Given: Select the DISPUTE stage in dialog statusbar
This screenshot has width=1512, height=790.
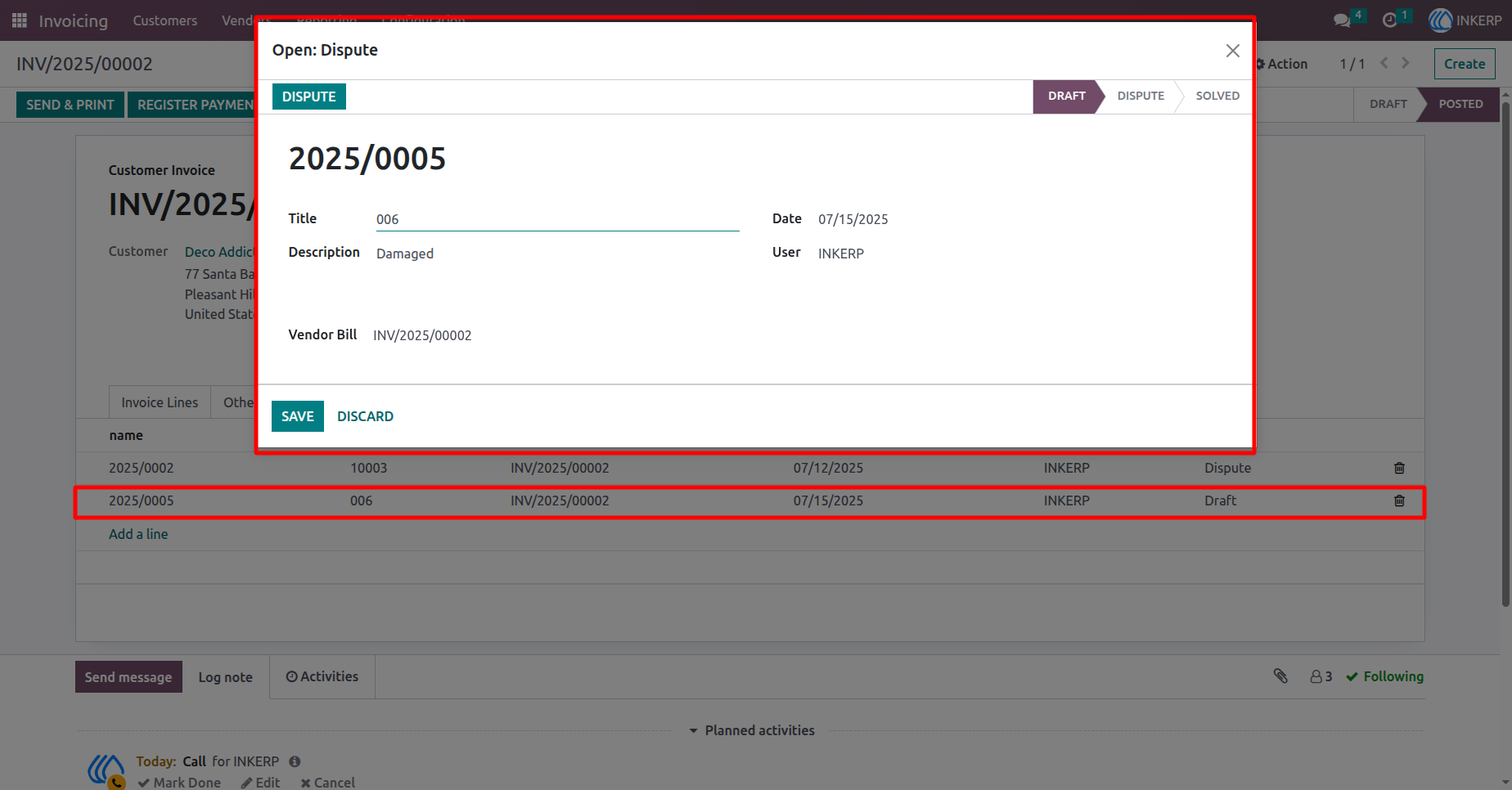Looking at the screenshot, I should click(1141, 96).
